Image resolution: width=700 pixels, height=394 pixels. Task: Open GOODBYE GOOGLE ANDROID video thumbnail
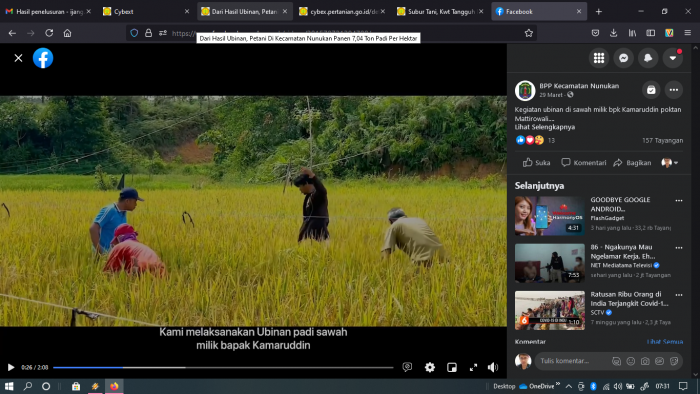(550, 216)
